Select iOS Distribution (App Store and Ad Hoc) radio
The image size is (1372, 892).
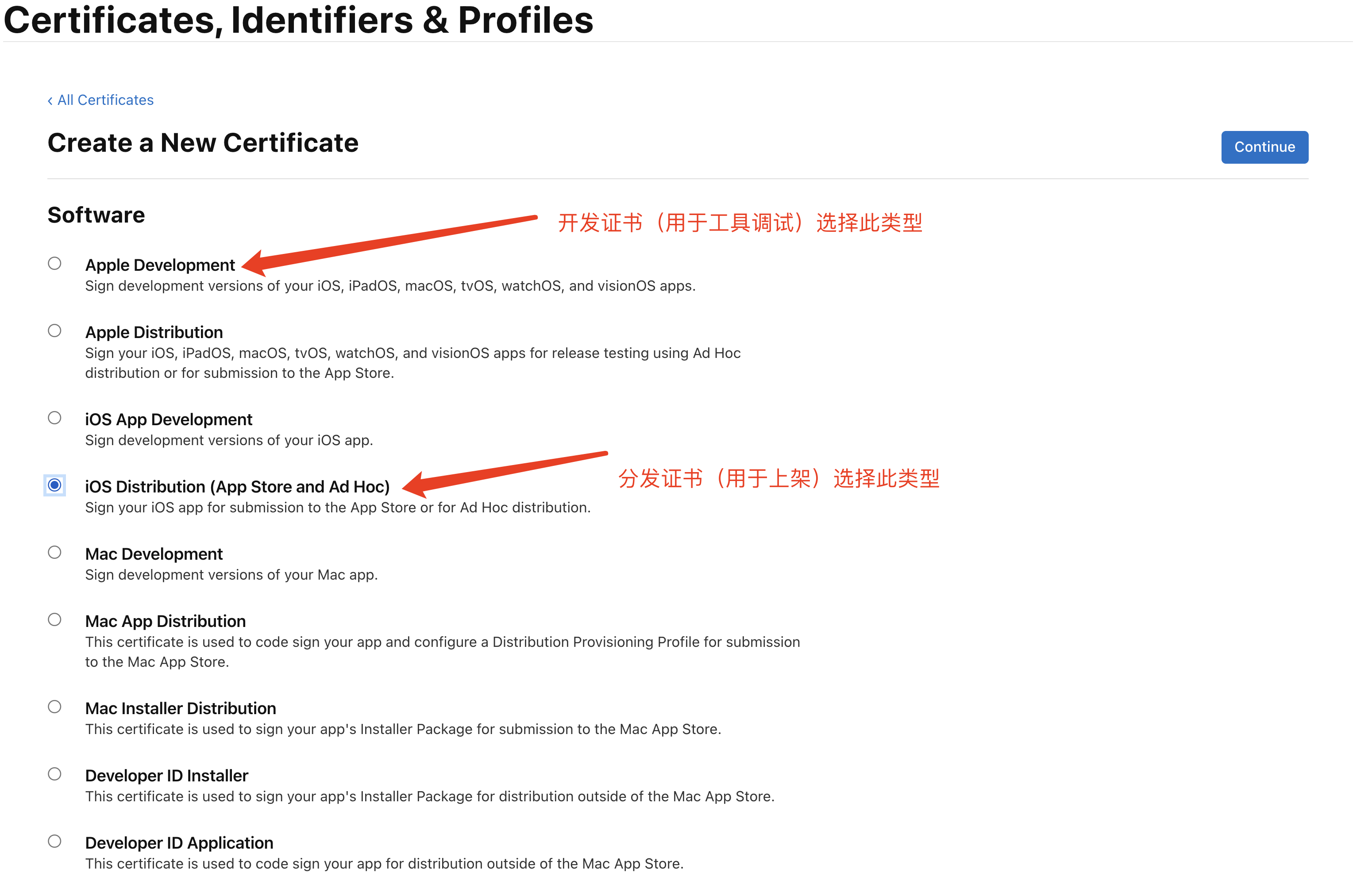(55, 485)
